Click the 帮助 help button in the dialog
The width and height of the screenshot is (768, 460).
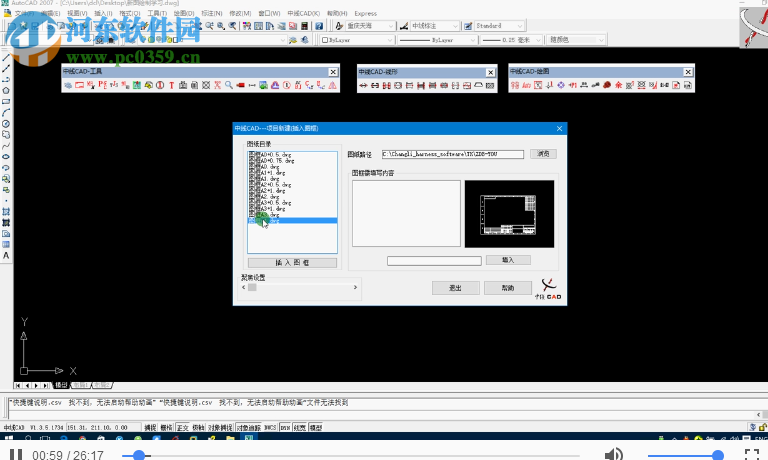[508, 288]
